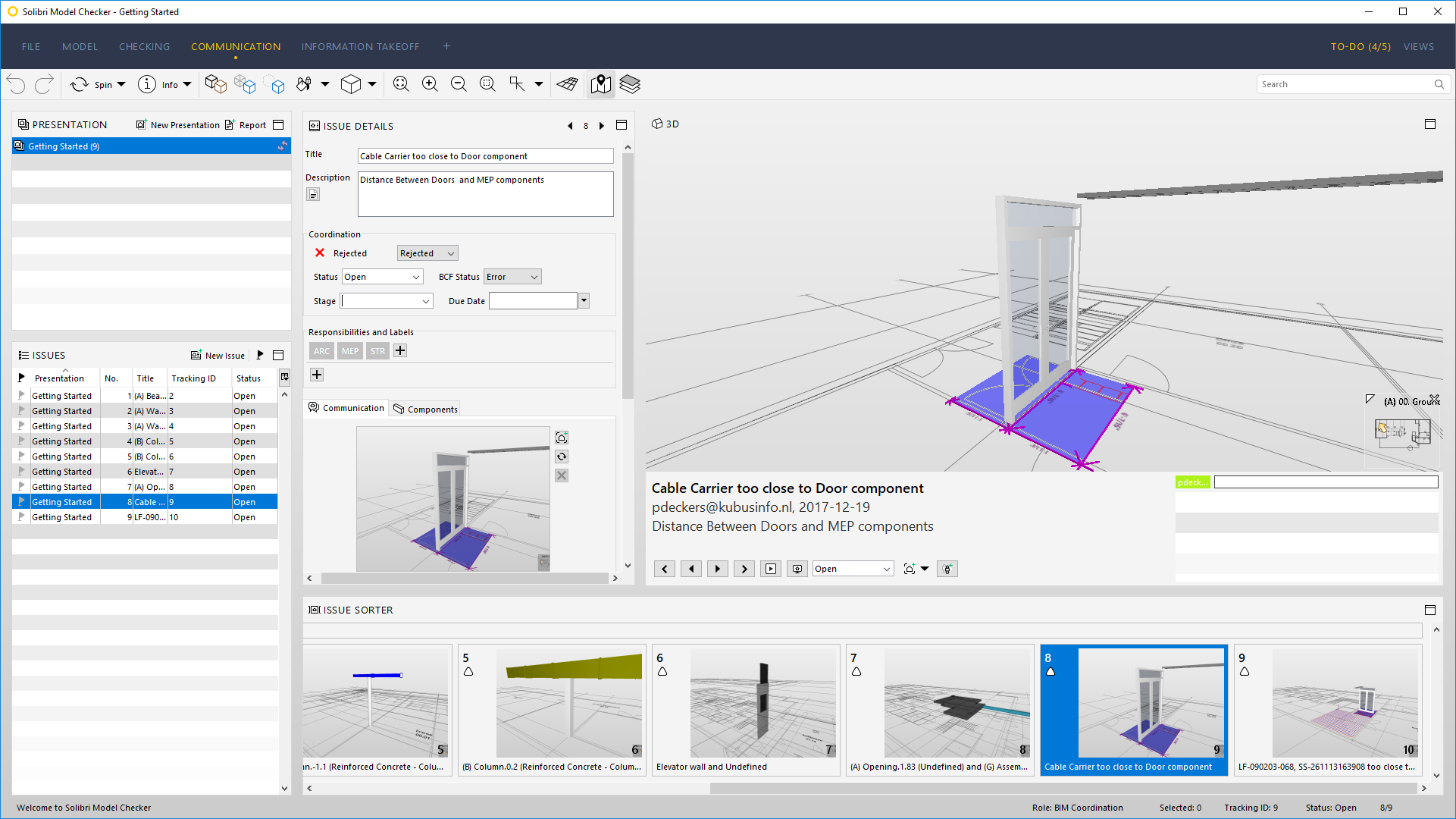The image size is (1456, 819).
Task: Click the Issue Sorter horizontal scrollbar
Action: click(1063, 788)
